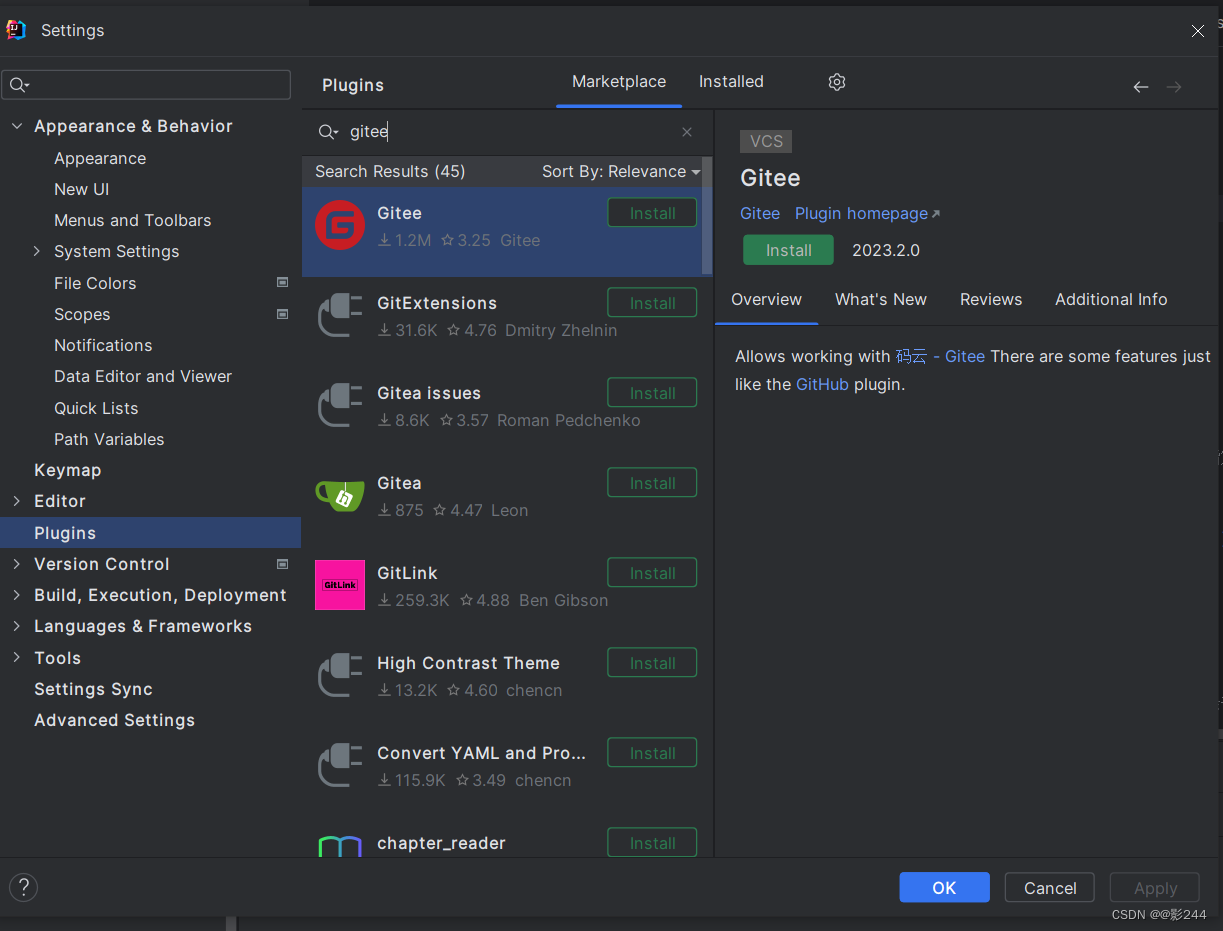Click the back navigation arrow
Viewport: 1223px width, 931px height.
(x=1141, y=87)
